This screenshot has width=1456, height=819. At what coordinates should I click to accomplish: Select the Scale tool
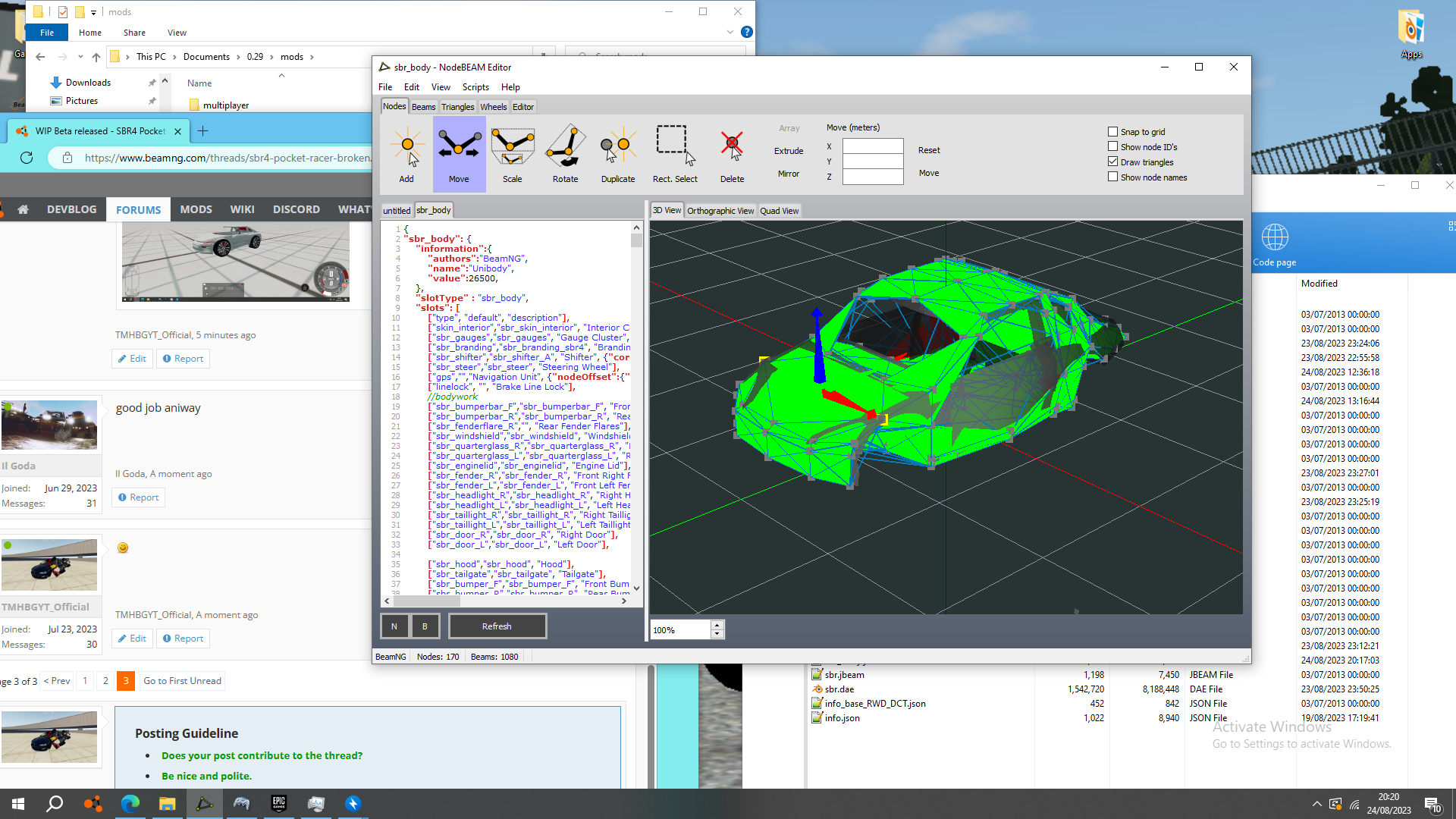(513, 154)
